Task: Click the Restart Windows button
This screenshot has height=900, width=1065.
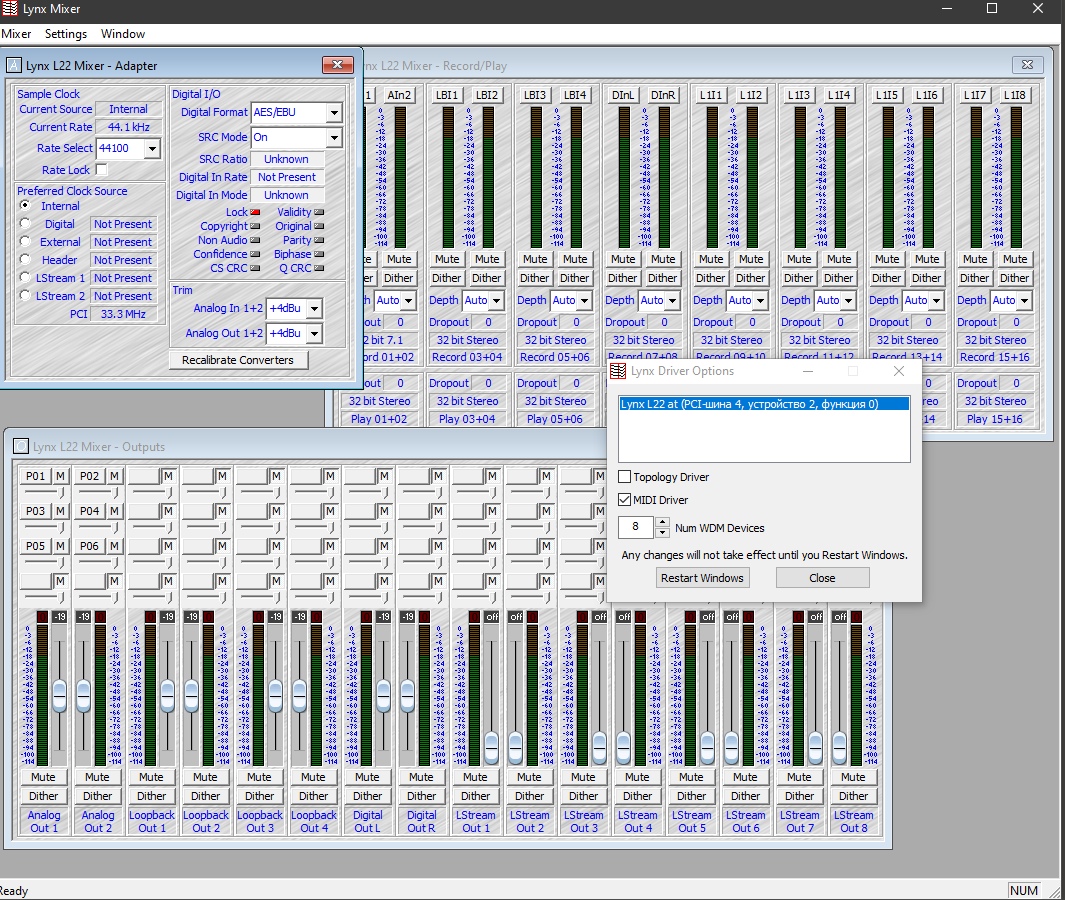Action: pyautogui.click(x=702, y=577)
